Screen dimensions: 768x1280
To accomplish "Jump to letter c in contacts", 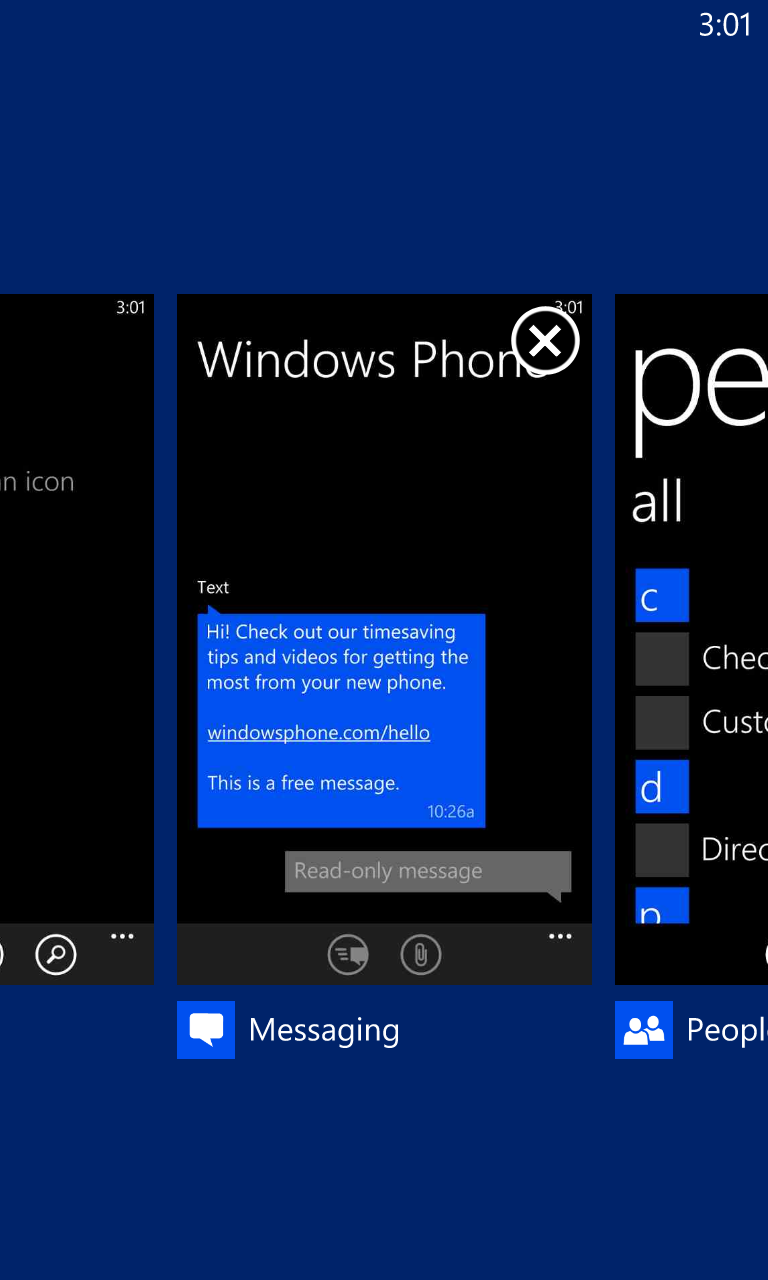I will tap(662, 596).
